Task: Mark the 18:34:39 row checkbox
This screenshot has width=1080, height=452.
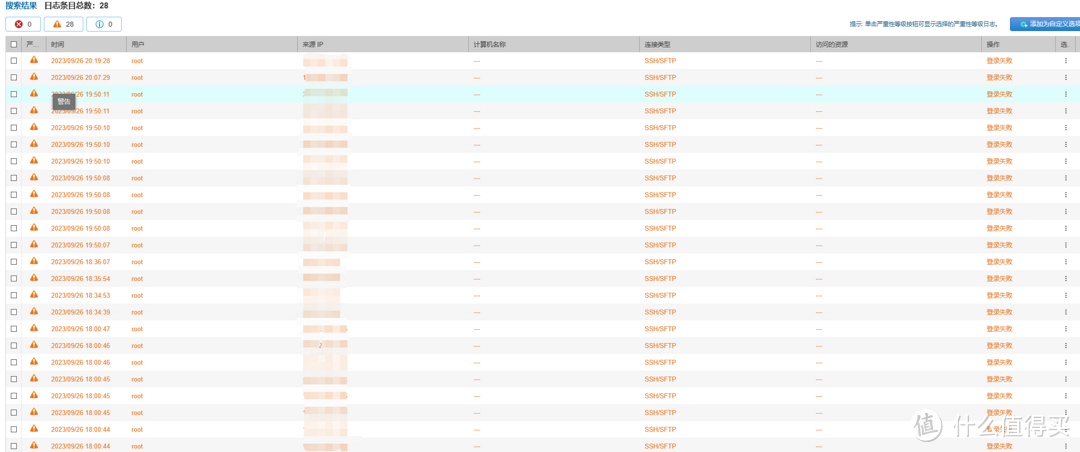Action: [14, 312]
